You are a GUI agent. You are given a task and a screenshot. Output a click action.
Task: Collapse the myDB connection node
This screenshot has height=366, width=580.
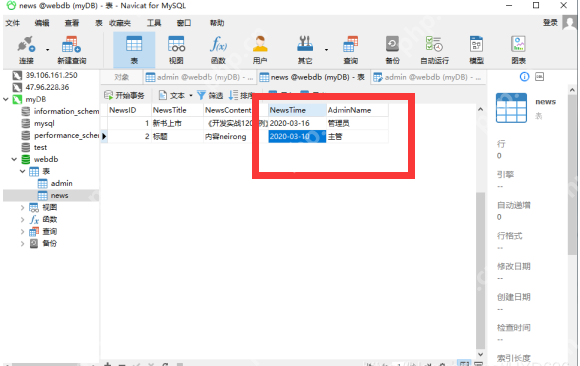[6, 99]
